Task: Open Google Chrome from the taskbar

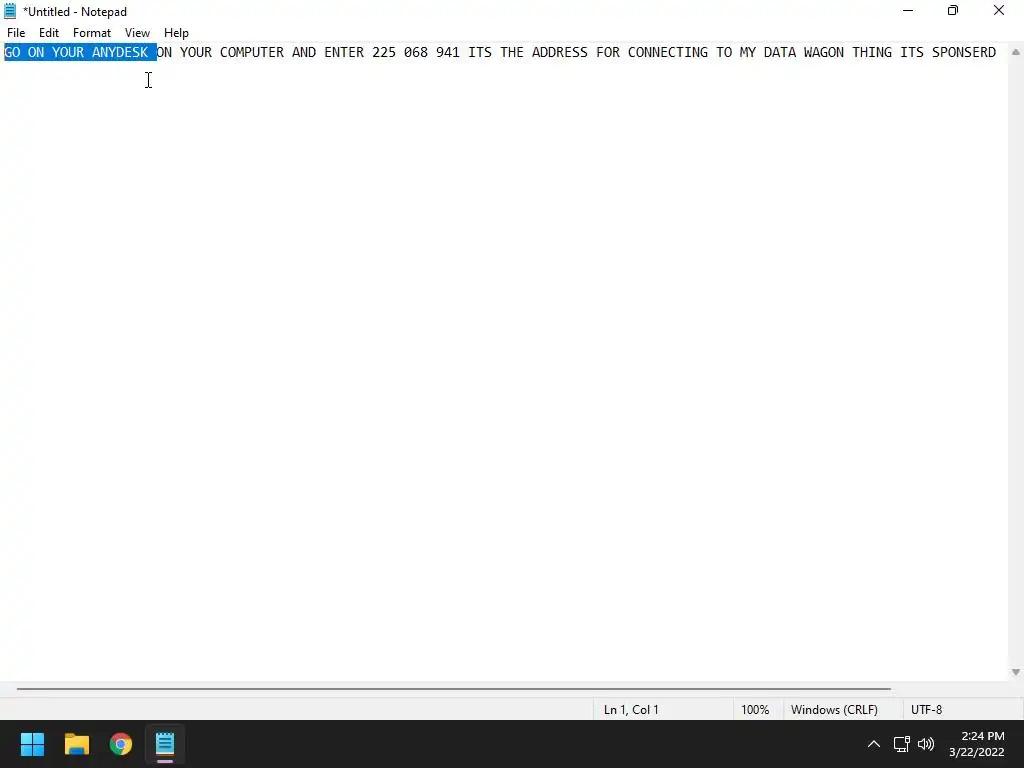Action: click(x=121, y=744)
